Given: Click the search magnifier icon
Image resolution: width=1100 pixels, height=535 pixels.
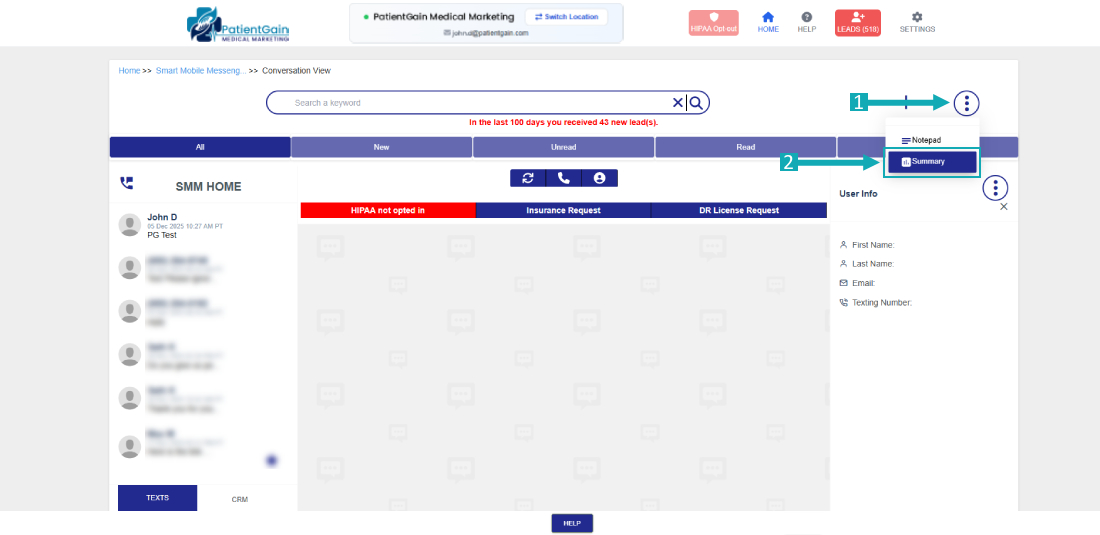Looking at the screenshot, I should tap(696, 103).
